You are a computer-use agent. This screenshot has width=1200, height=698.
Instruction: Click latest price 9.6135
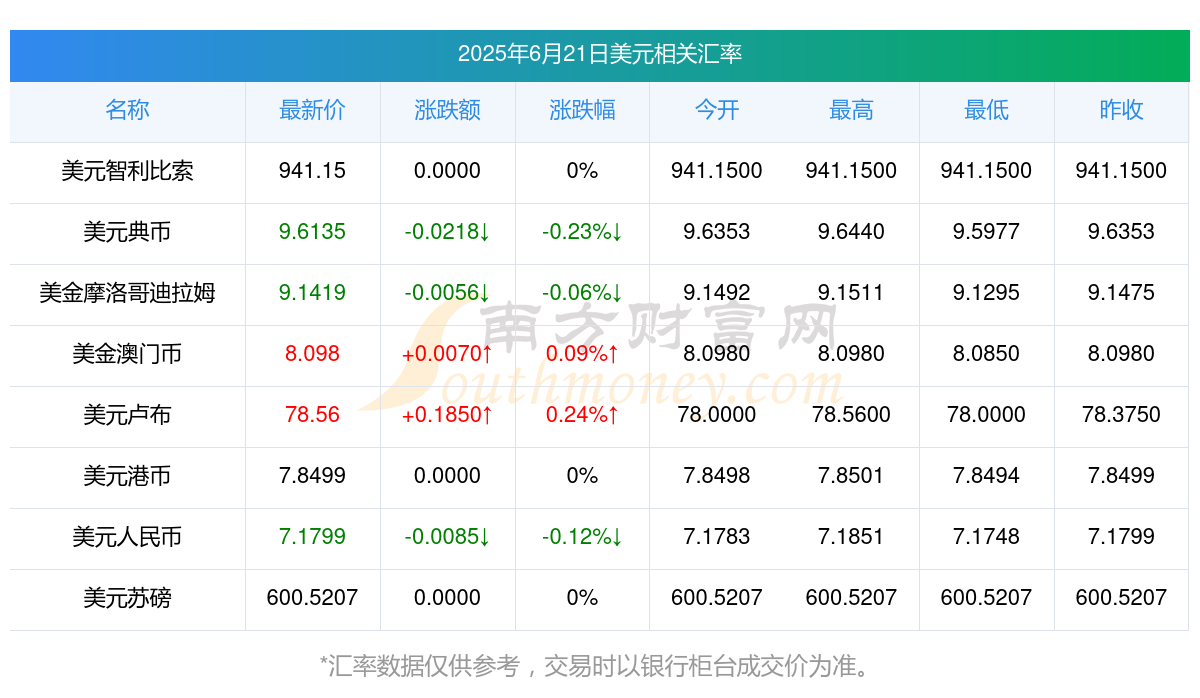312,232
